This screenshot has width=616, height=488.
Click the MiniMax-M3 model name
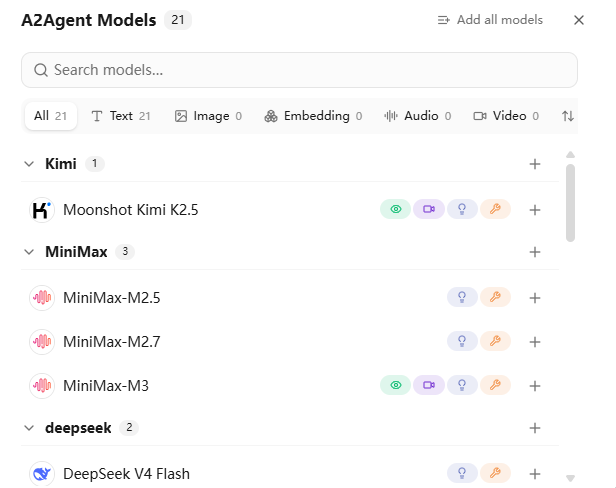[x=106, y=386]
